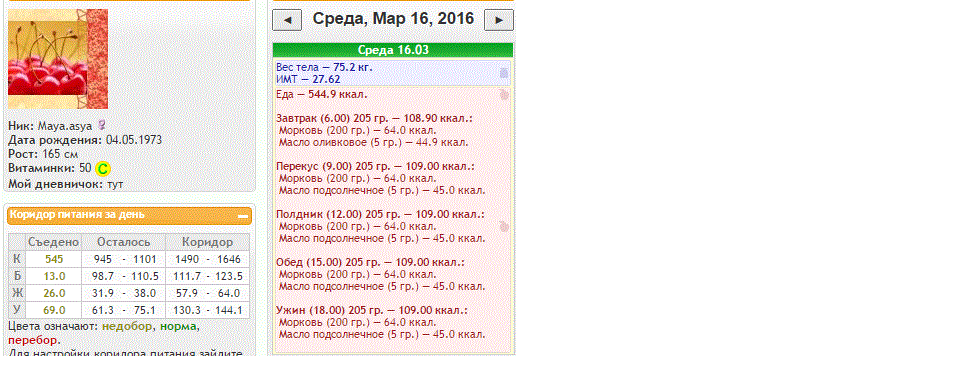Click the eaten fat value 26.0

tap(54, 293)
